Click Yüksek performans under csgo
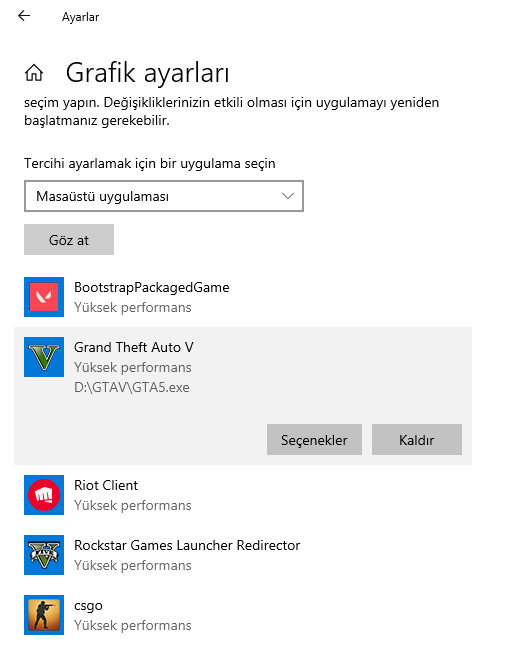510x668 pixels. [133, 626]
